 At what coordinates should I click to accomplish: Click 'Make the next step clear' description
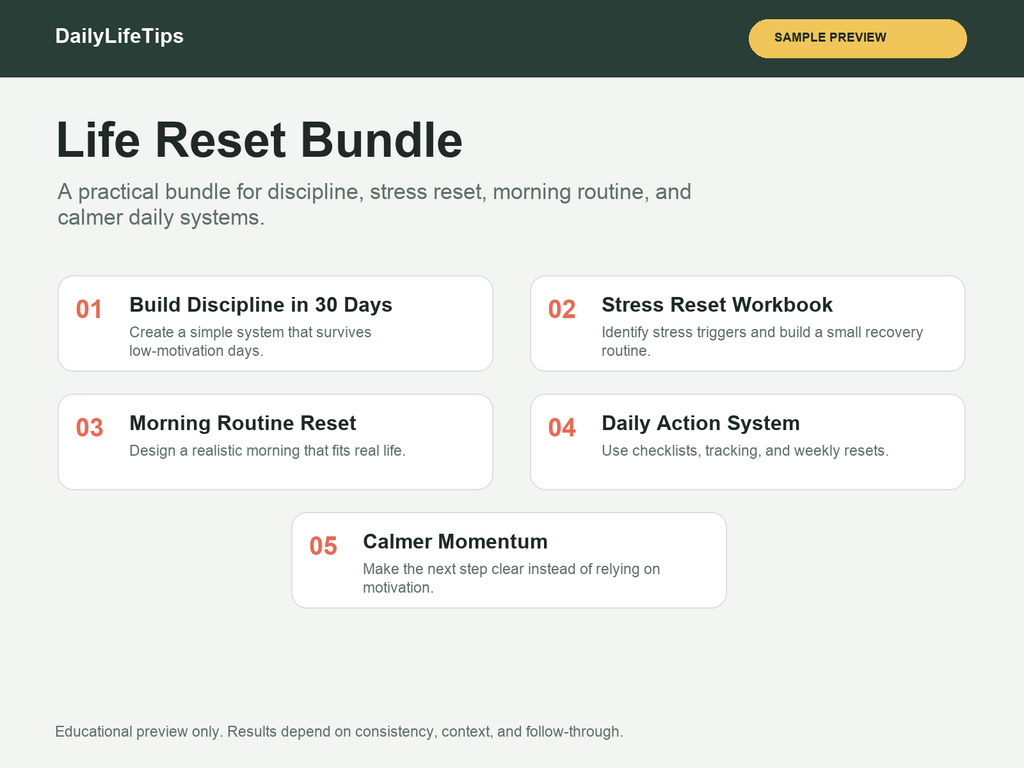[511, 578]
